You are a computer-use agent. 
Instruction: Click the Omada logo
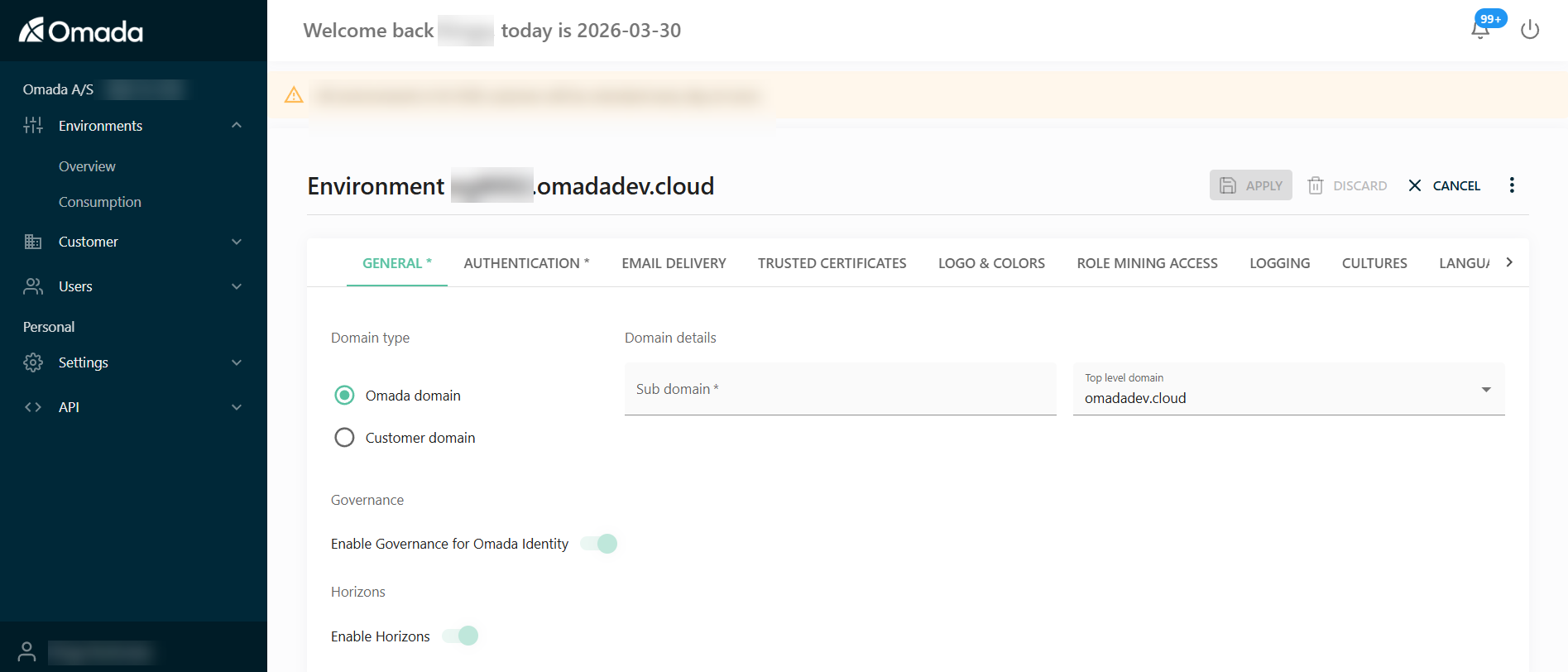click(x=81, y=31)
